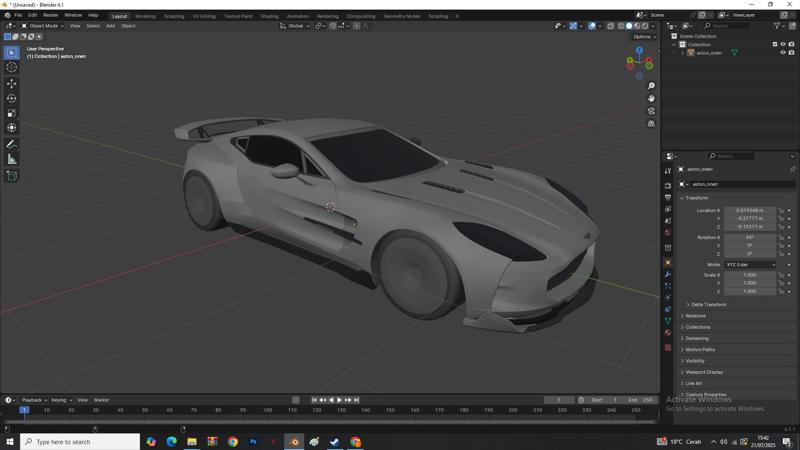Viewport: 800px width, 450px height.
Task: Open rotation Mode XYZ Euler dropdown
Action: click(x=749, y=265)
